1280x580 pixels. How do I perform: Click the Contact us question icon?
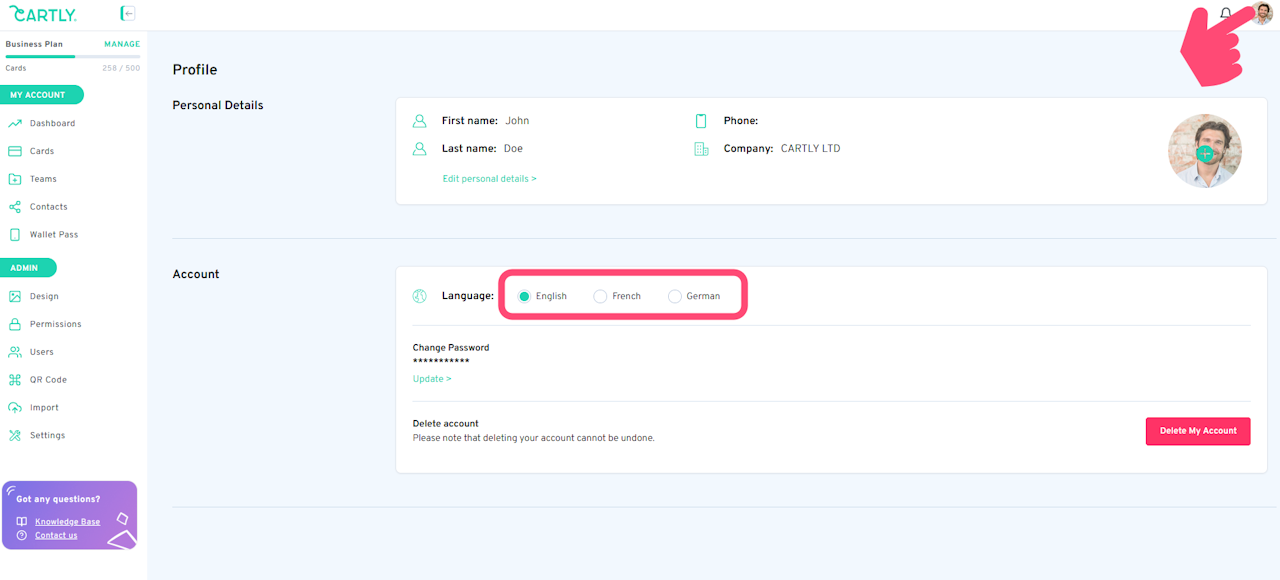(22, 535)
